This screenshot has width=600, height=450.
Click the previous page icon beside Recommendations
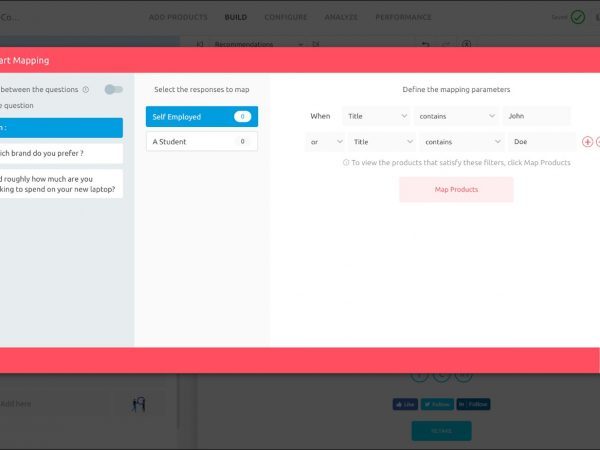[200, 45]
